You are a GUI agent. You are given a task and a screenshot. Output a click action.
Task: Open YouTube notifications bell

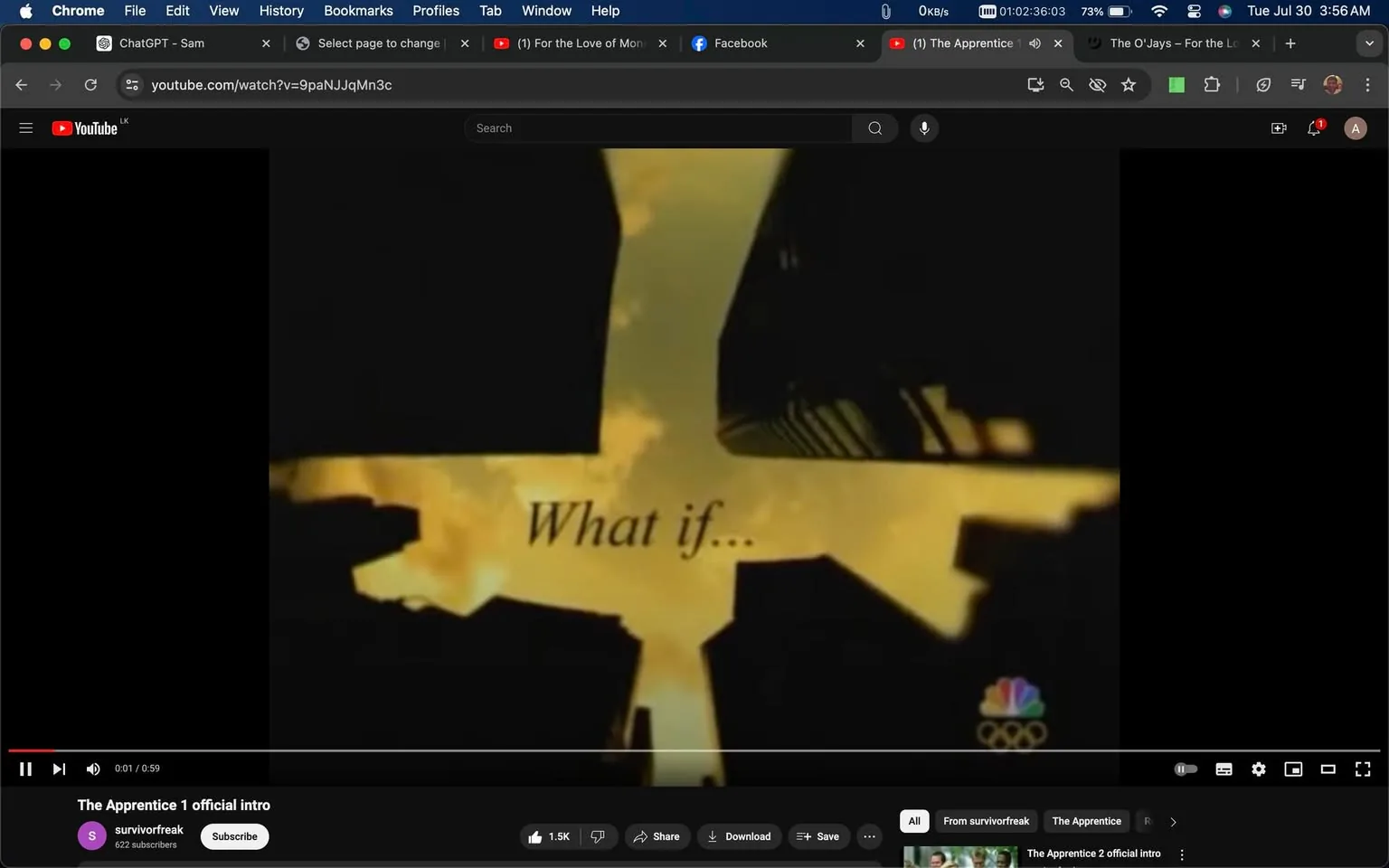[1313, 127]
